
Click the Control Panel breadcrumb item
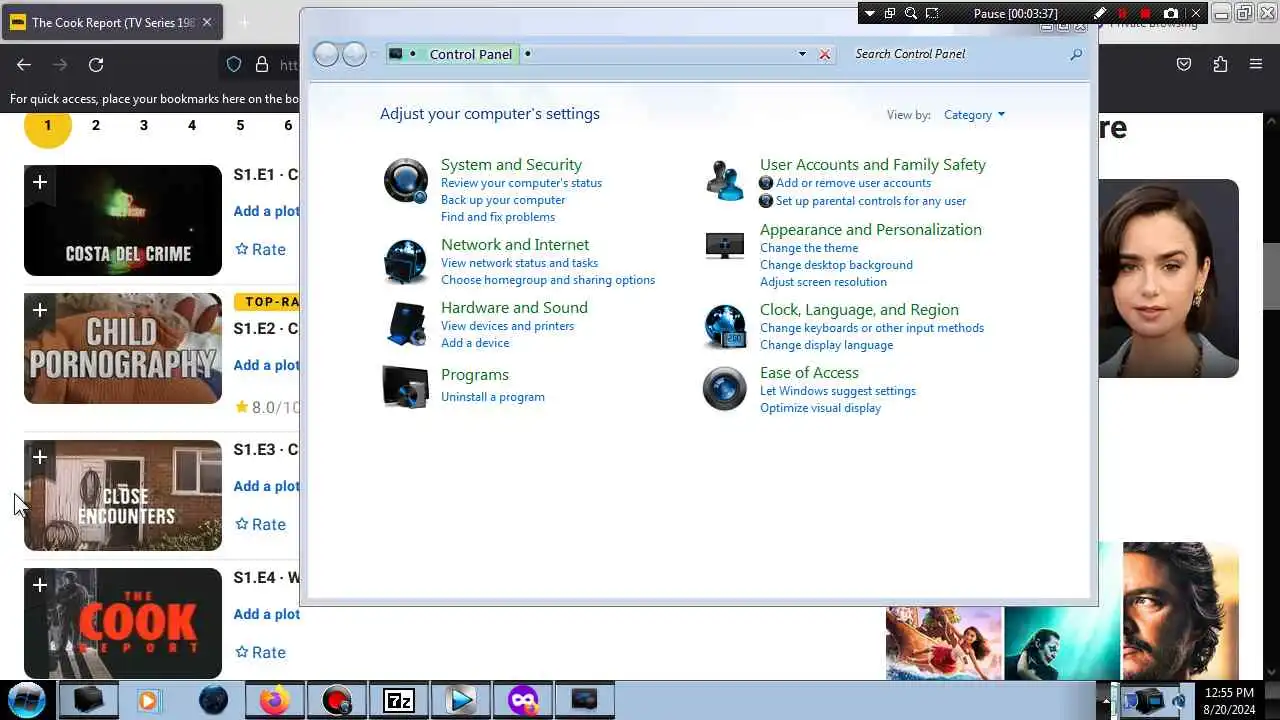pos(470,54)
